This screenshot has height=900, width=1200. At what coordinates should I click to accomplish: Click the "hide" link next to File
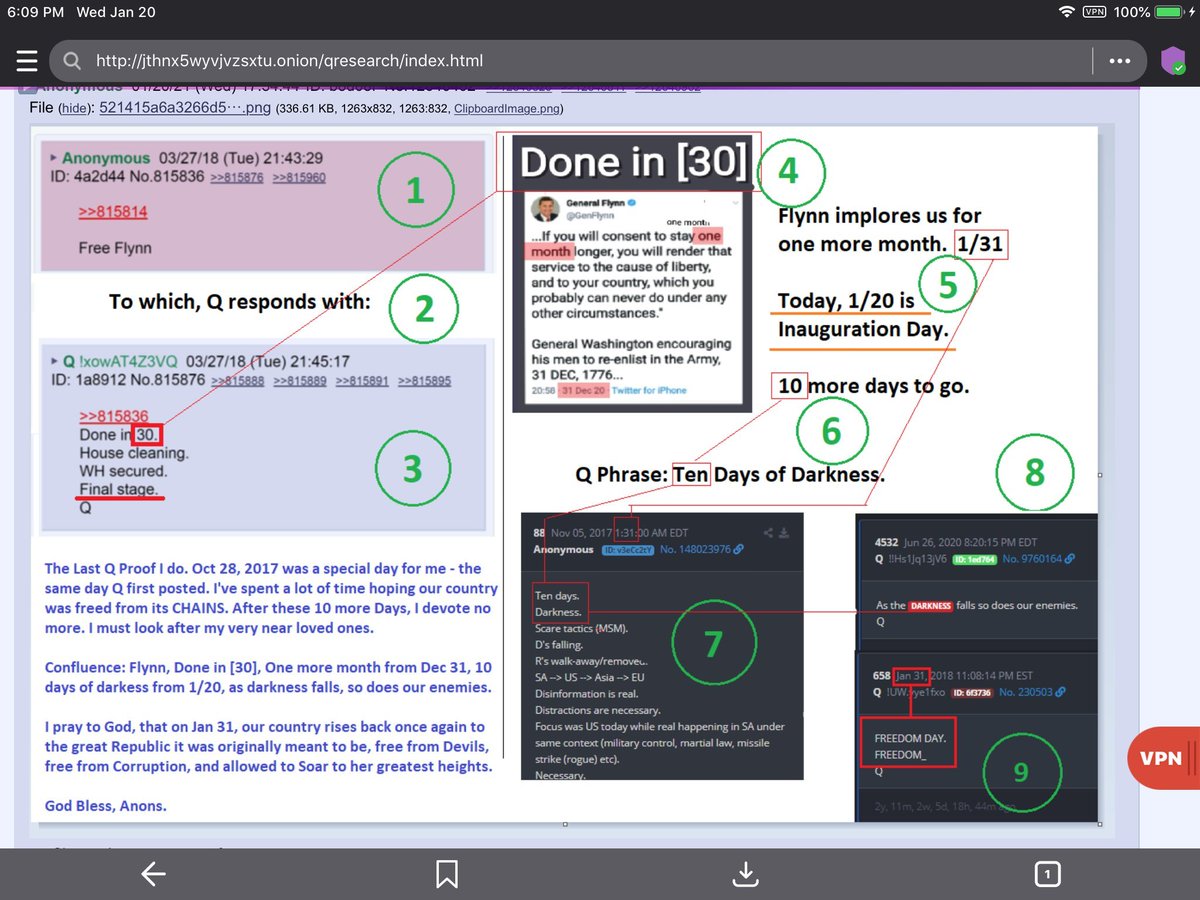(x=74, y=108)
